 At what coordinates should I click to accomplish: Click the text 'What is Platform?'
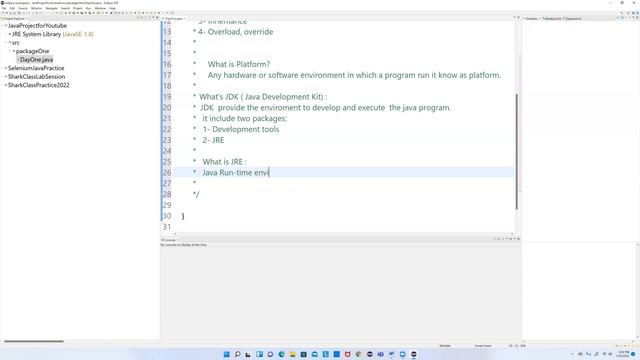(239, 64)
